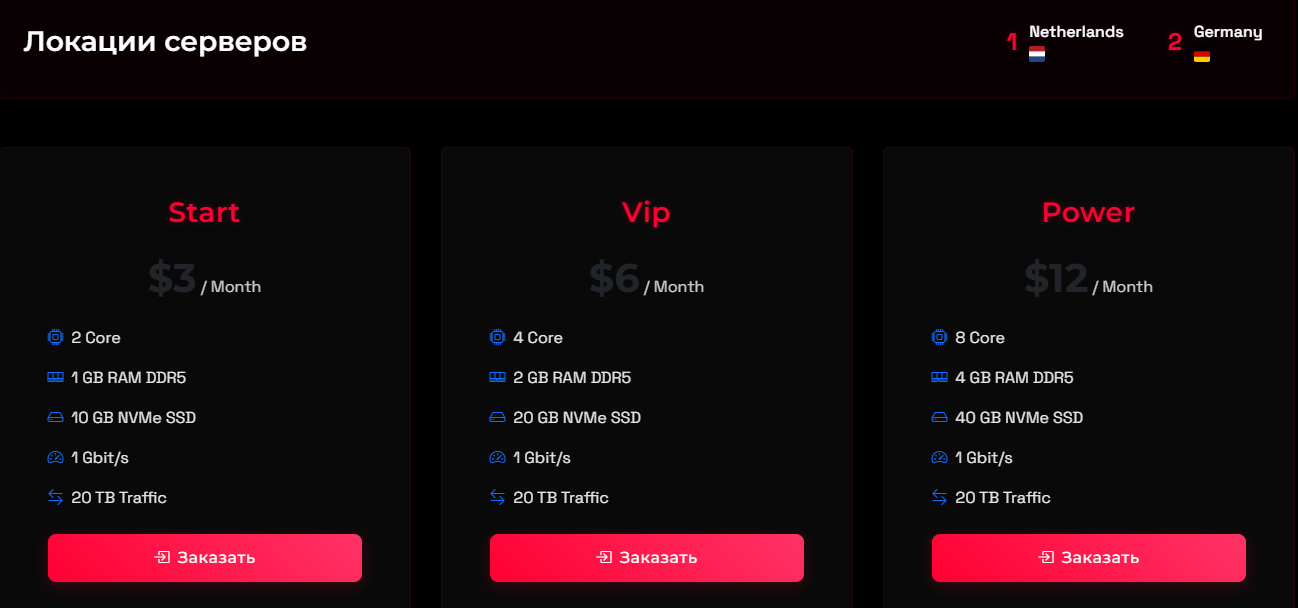Click the Power plan title
1298x608 pixels.
point(1088,212)
